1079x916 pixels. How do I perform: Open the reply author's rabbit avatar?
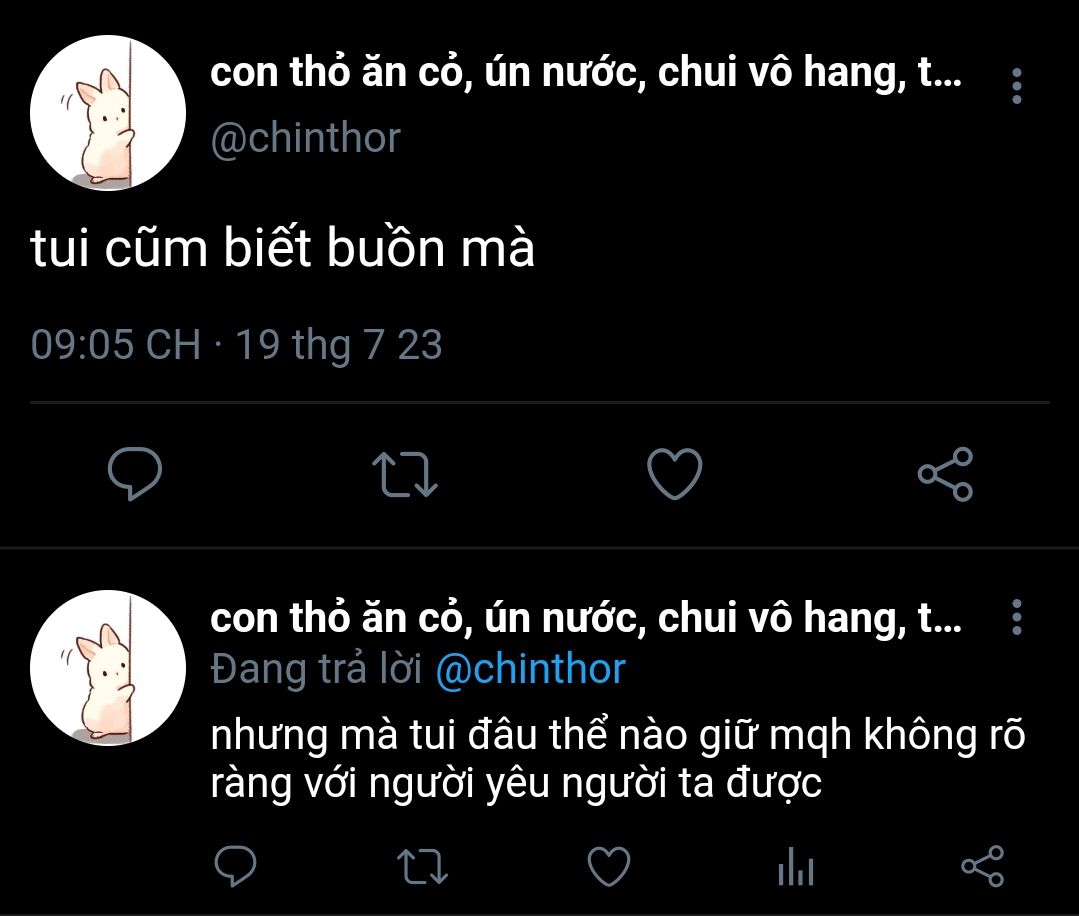point(108,668)
